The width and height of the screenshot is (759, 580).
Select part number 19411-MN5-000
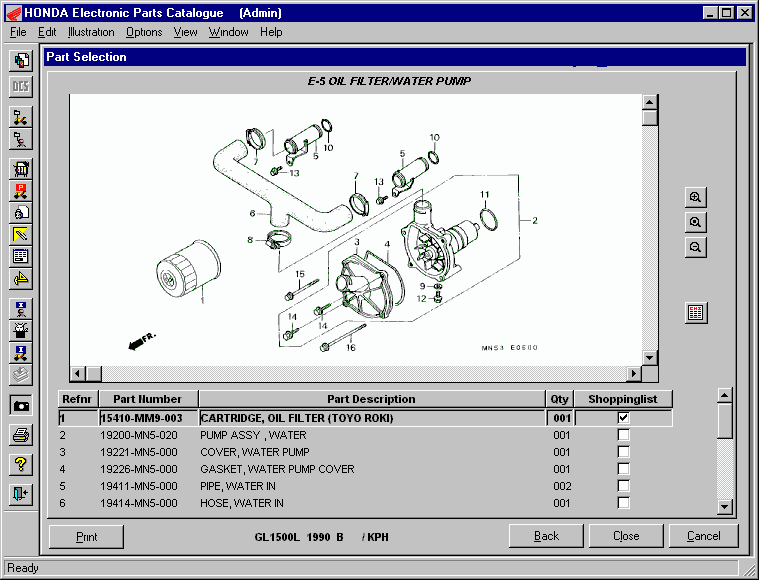tap(139, 486)
